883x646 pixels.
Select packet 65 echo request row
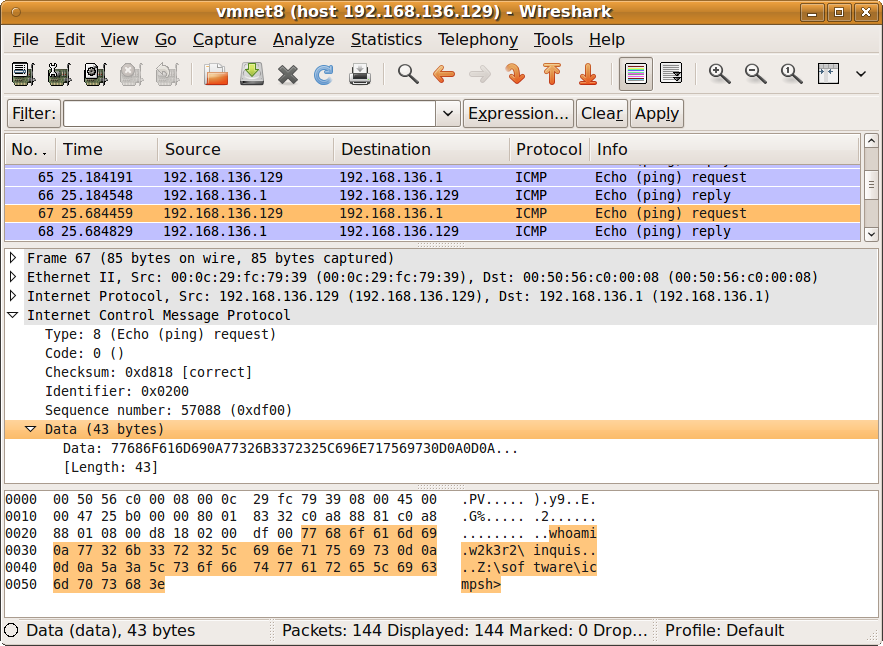(432, 177)
